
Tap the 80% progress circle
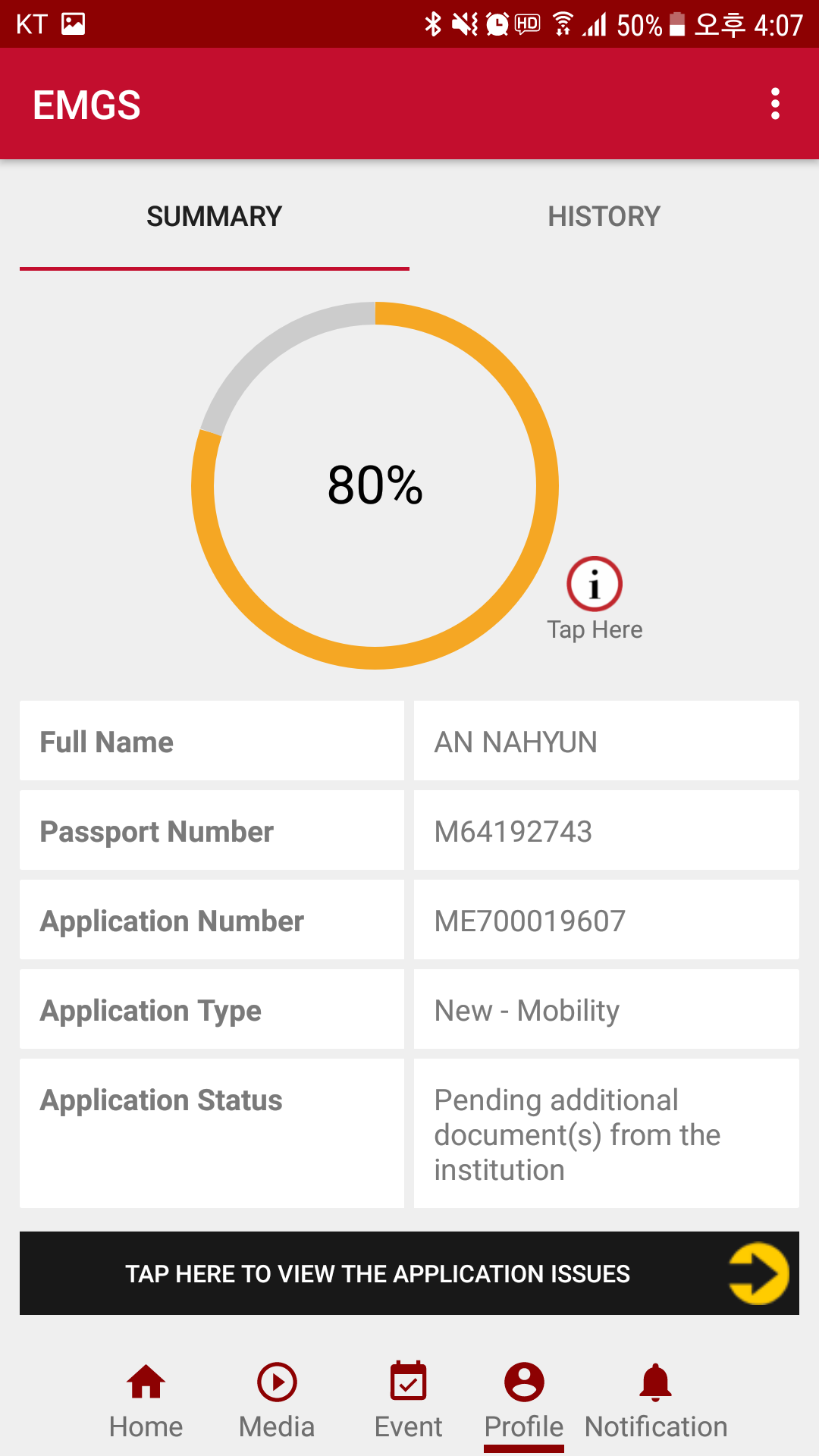tap(375, 485)
